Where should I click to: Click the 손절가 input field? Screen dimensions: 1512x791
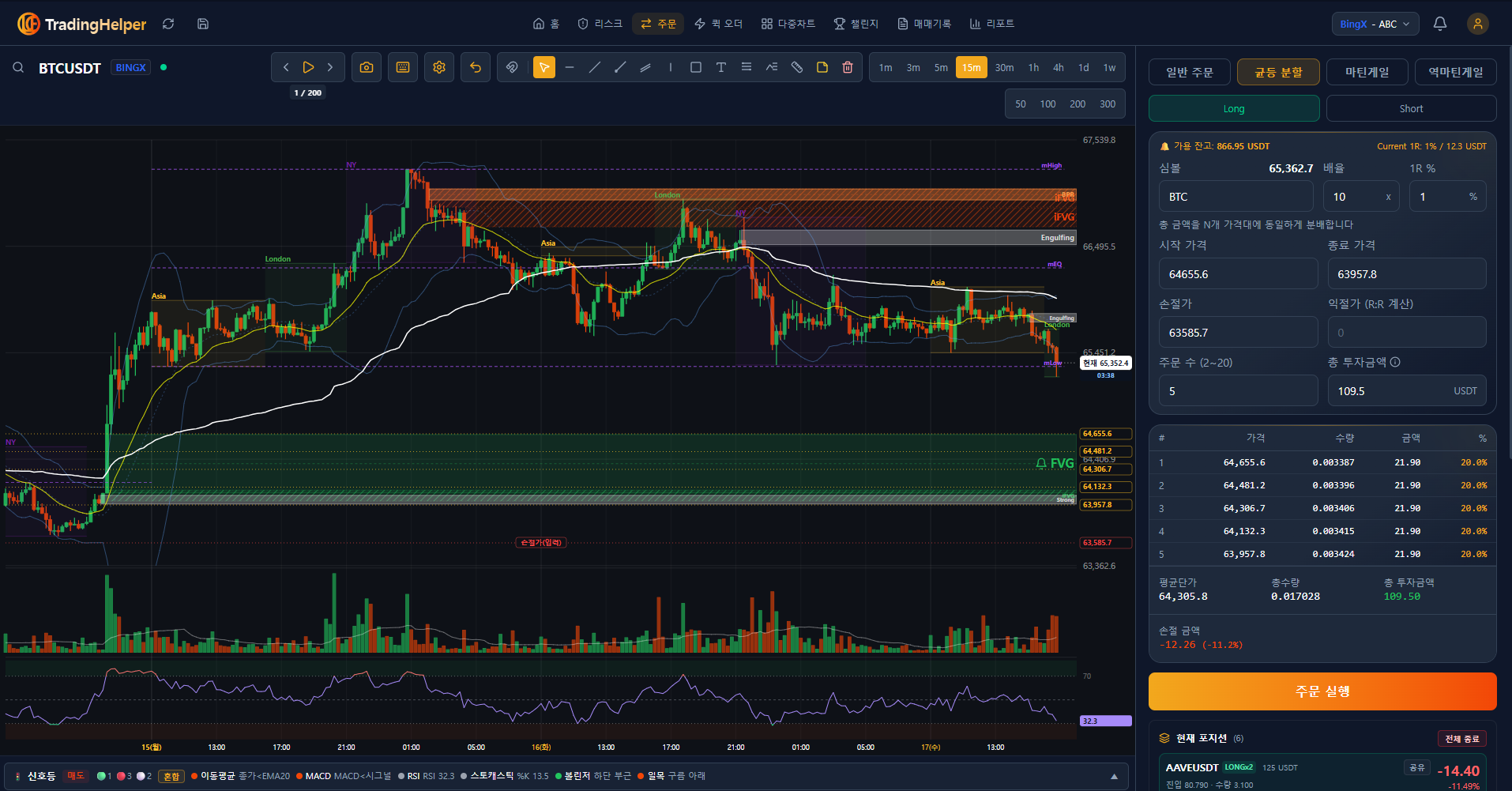click(1238, 333)
